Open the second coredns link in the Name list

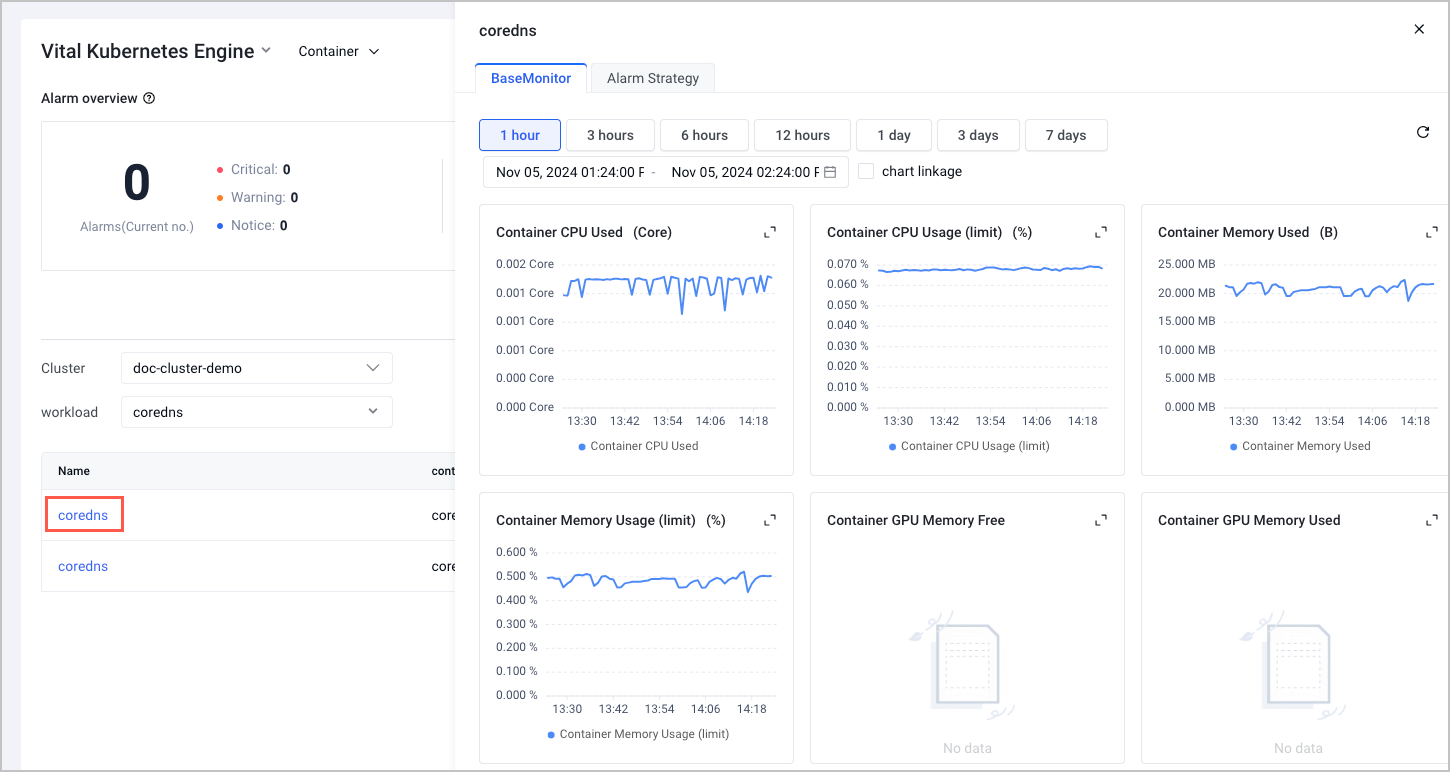pos(83,566)
